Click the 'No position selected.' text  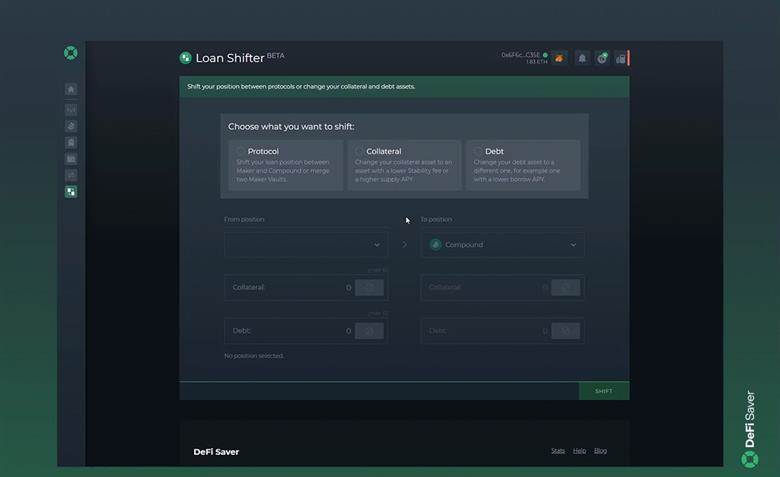point(254,356)
